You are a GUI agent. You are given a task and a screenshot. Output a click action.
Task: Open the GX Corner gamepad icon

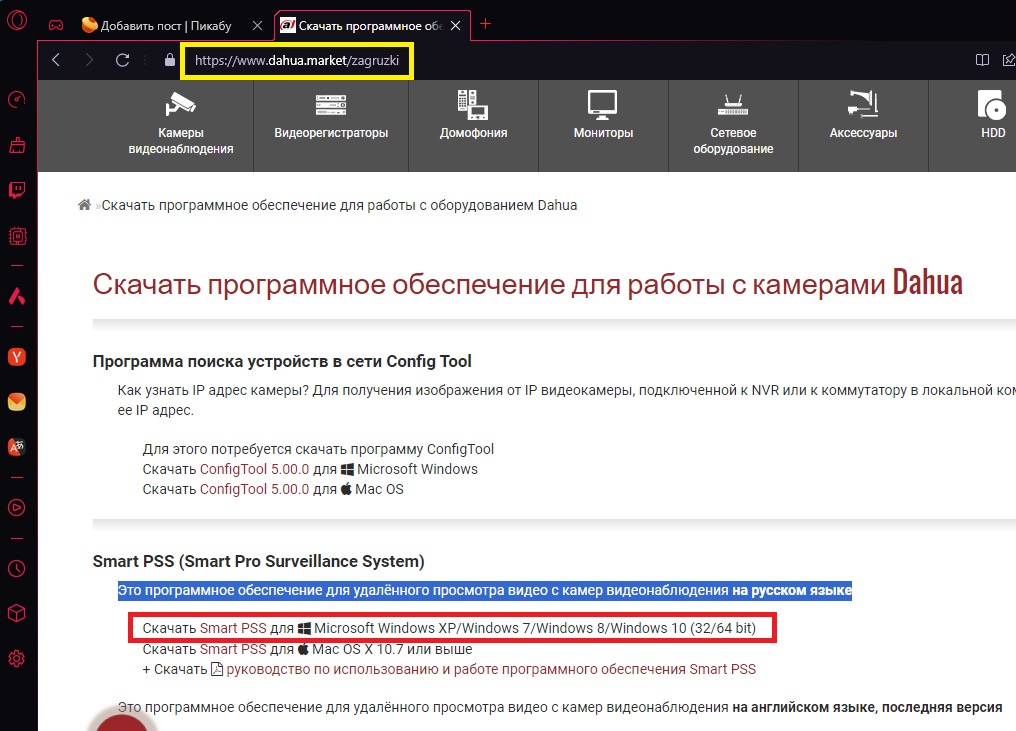click(x=56, y=25)
